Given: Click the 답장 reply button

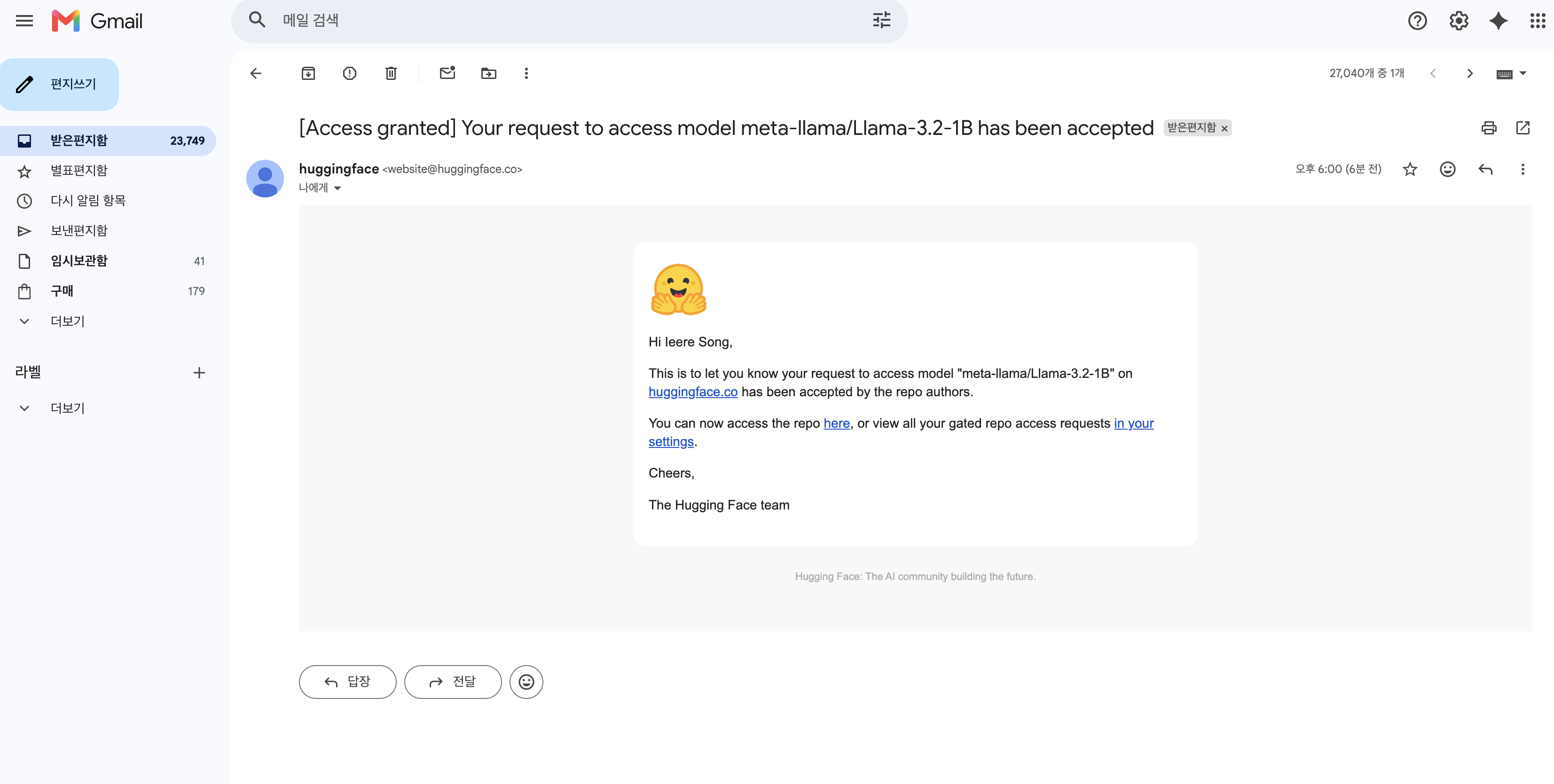Looking at the screenshot, I should [x=347, y=682].
